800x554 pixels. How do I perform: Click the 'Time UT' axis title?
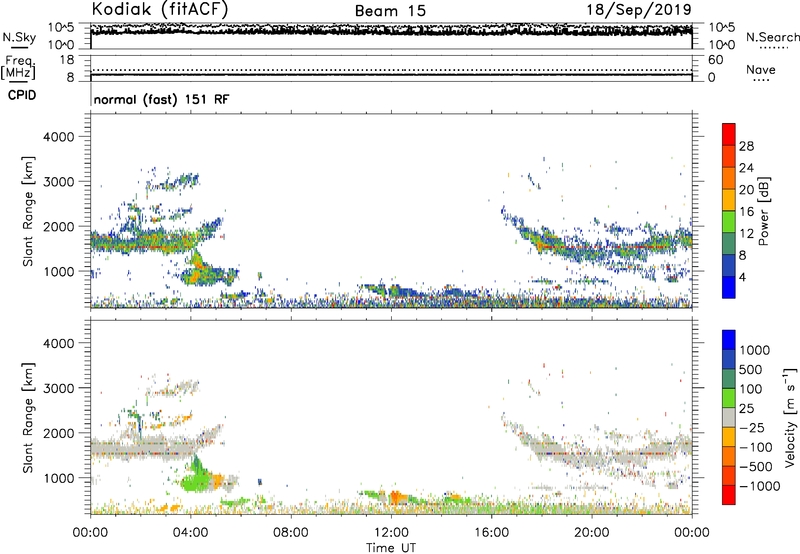click(x=391, y=548)
